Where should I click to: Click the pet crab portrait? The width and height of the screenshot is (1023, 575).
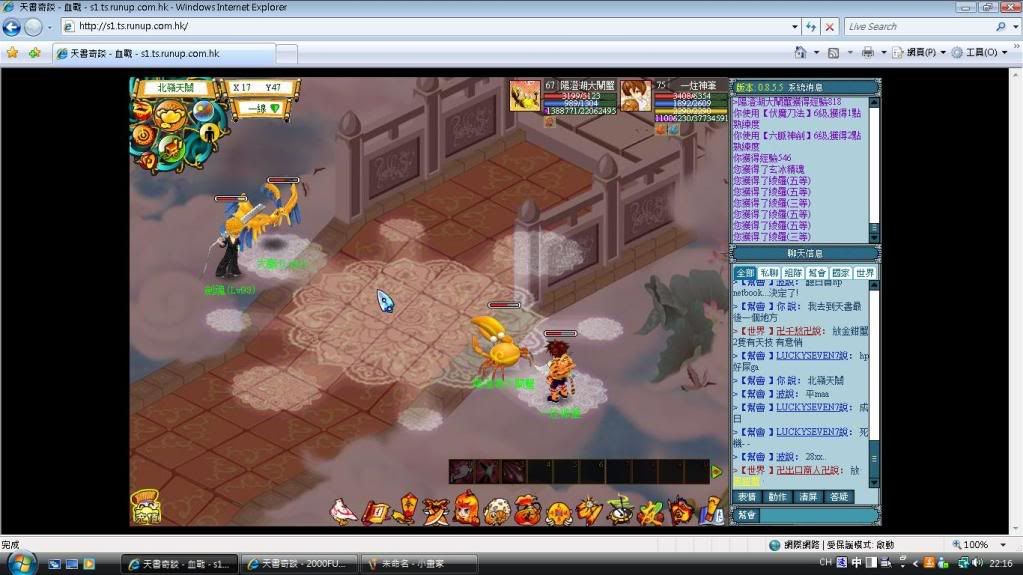(x=525, y=96)
